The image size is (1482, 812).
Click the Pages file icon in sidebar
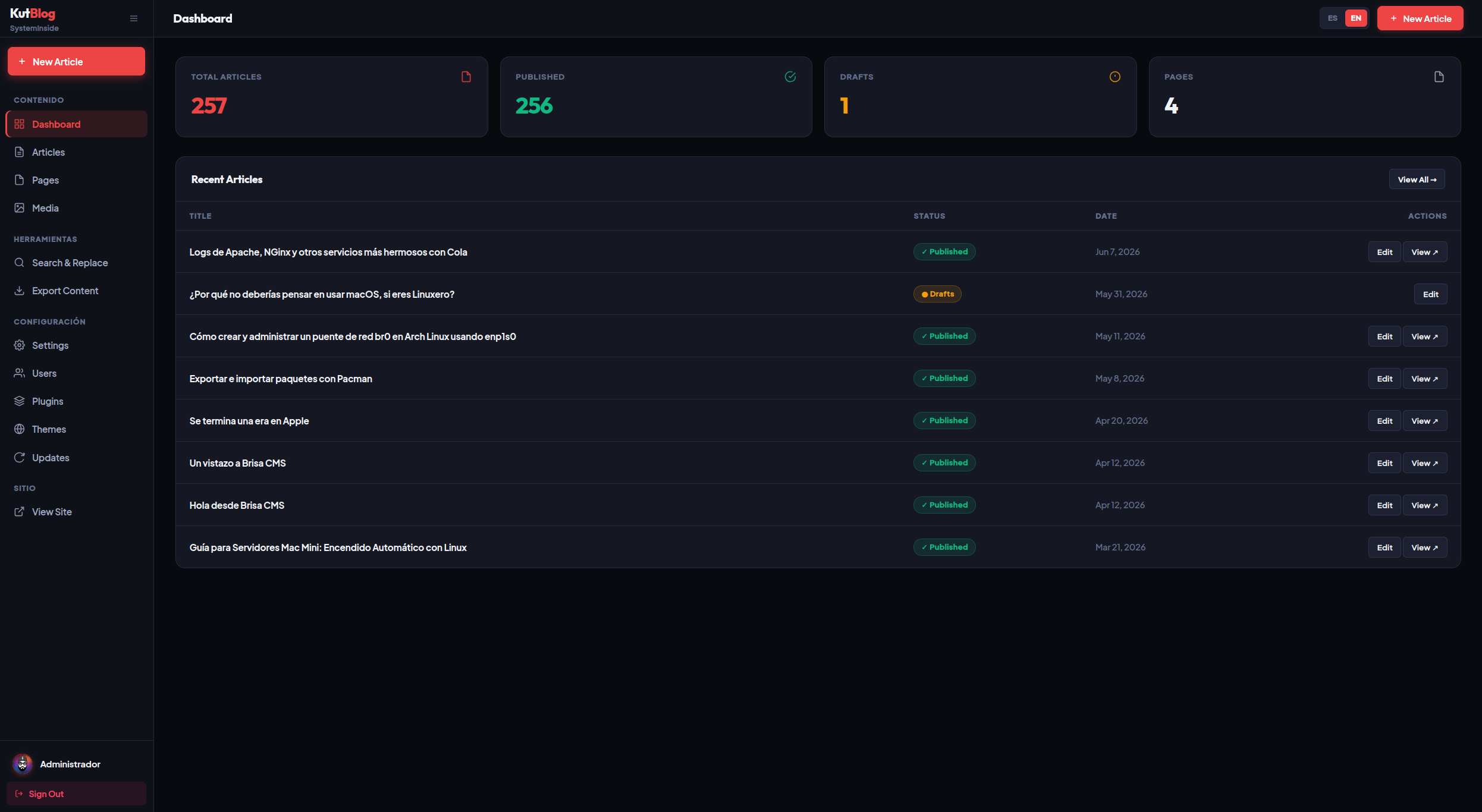pyautogui.click(x=20, y=180)
